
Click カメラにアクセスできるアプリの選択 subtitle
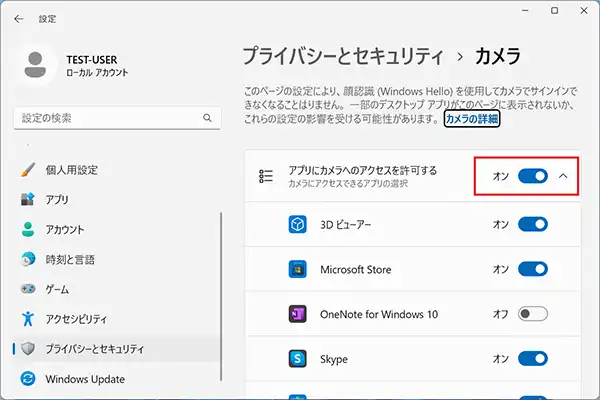point(348,184)
